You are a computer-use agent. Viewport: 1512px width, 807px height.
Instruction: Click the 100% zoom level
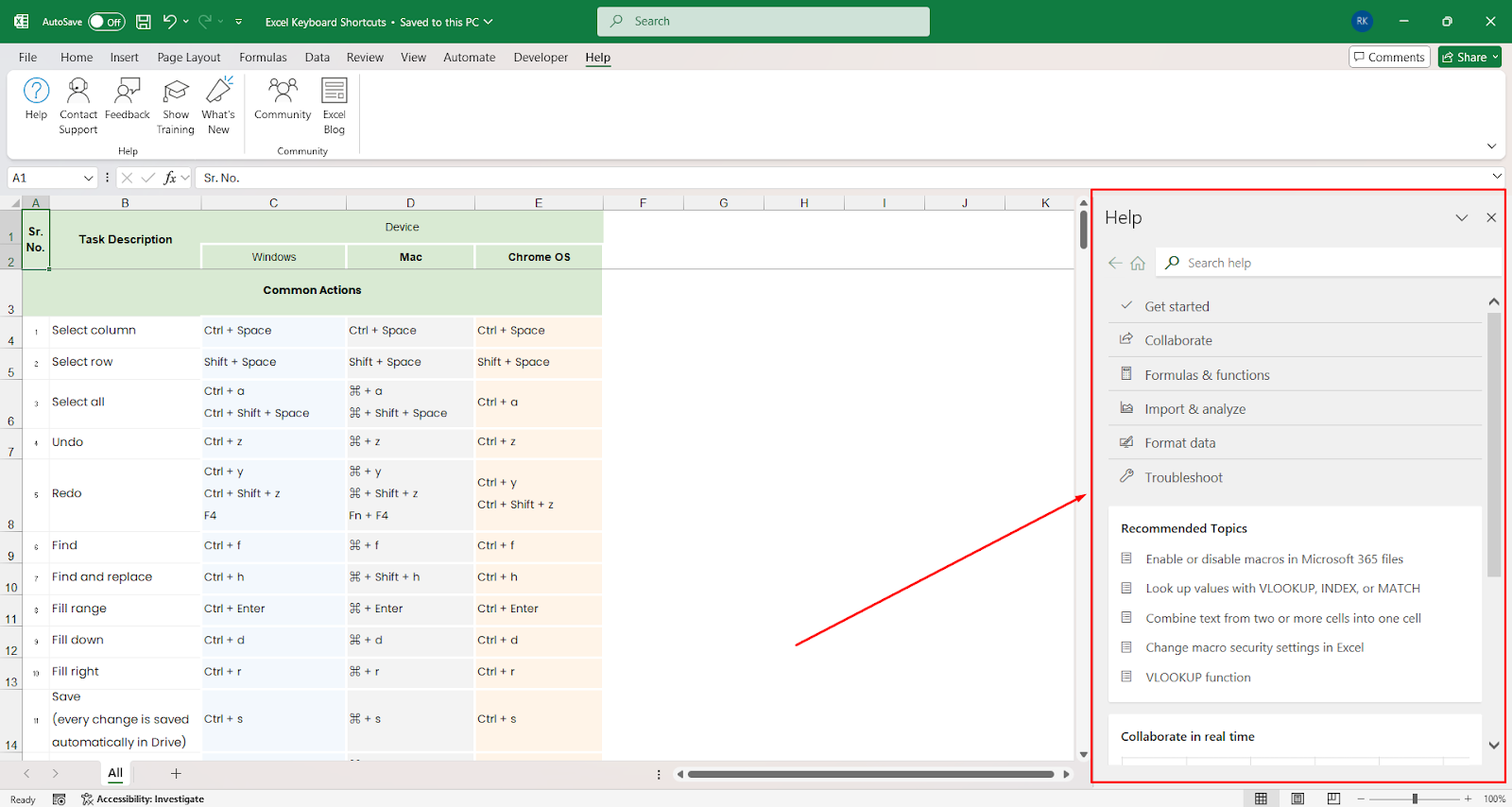[1494, 798]
